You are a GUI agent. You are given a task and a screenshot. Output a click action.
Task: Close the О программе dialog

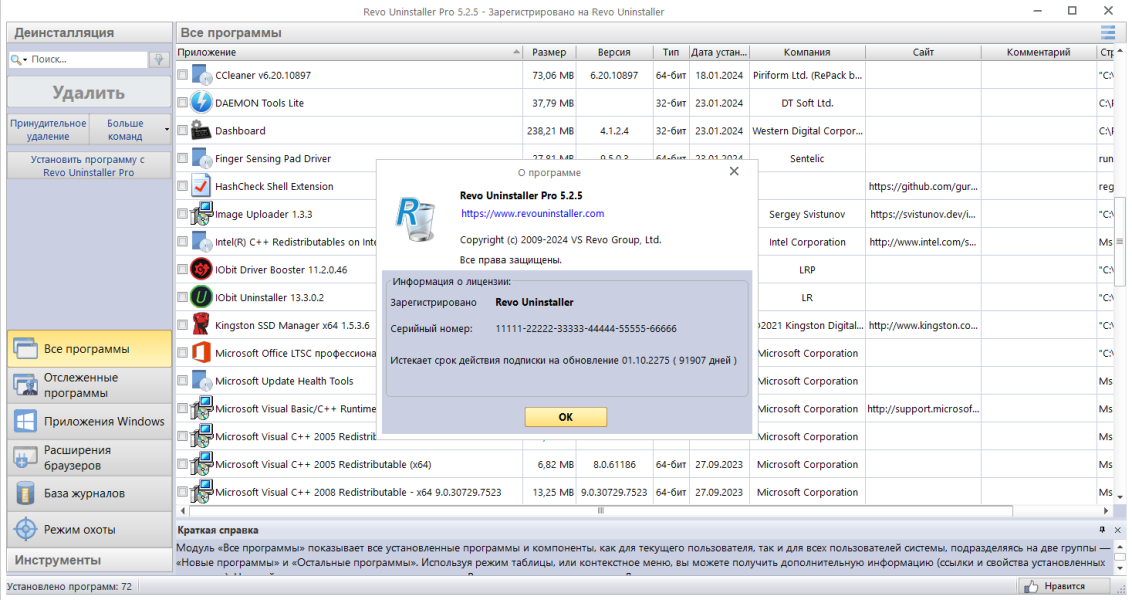pos(734,171)
